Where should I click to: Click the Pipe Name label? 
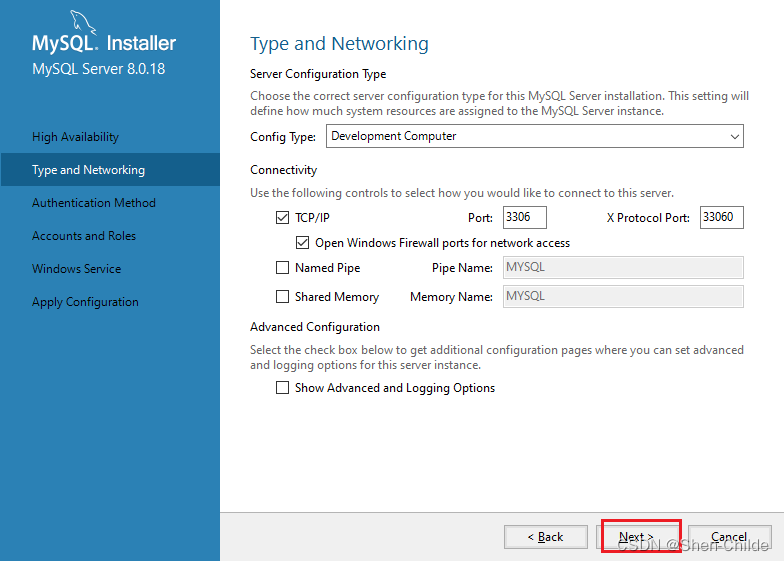[462, 268]
